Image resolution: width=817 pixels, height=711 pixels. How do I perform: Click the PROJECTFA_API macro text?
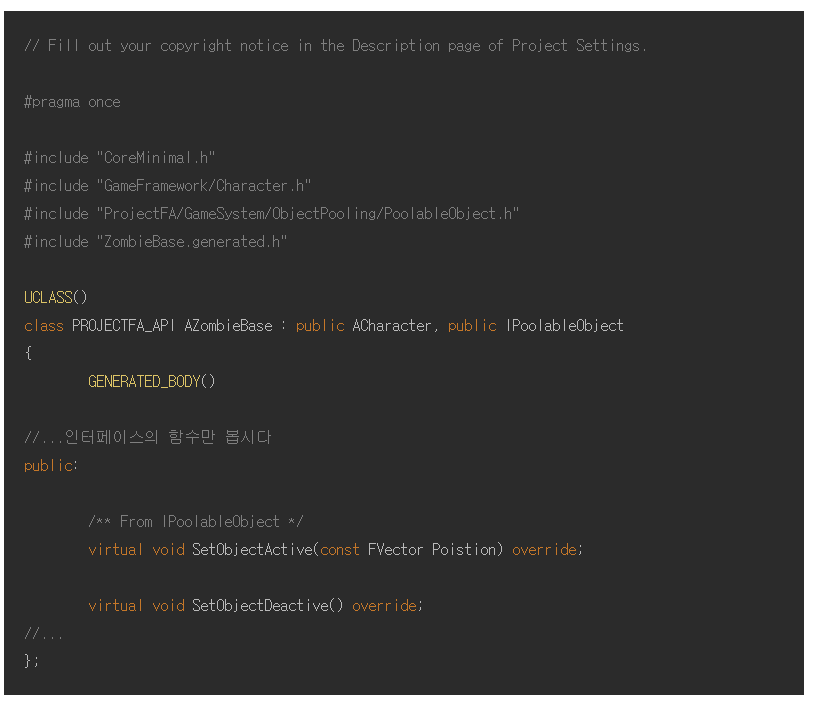(x=124, y=326)
